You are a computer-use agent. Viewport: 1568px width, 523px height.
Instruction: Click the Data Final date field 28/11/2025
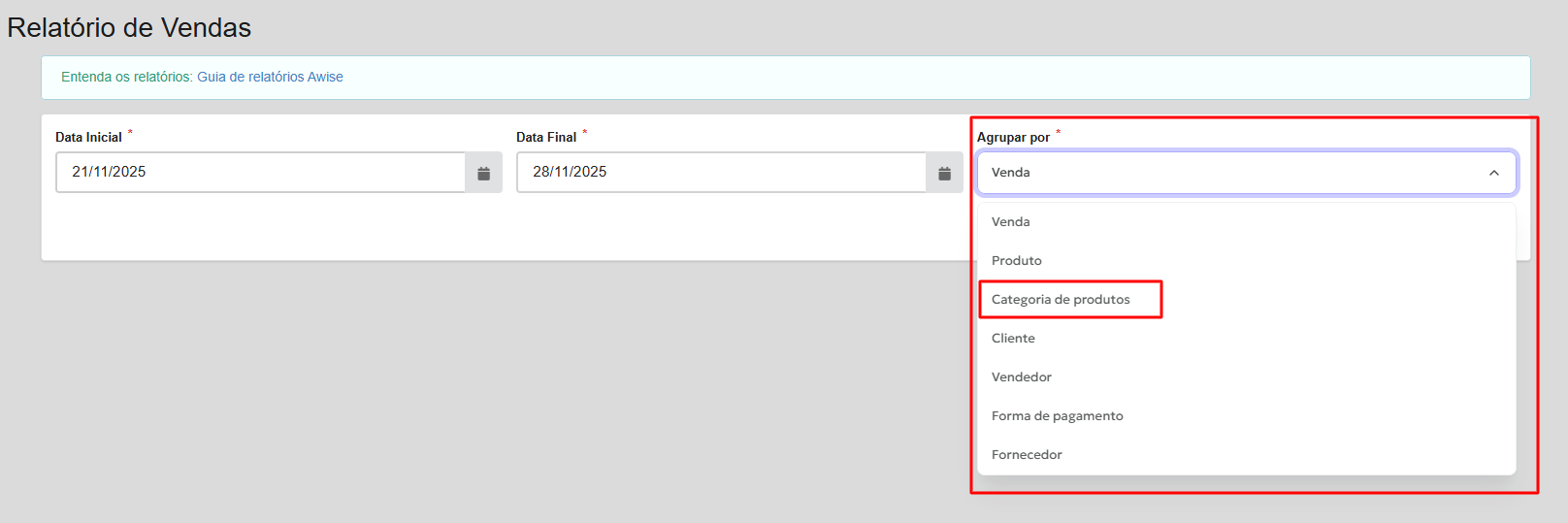tap(721, 173)
